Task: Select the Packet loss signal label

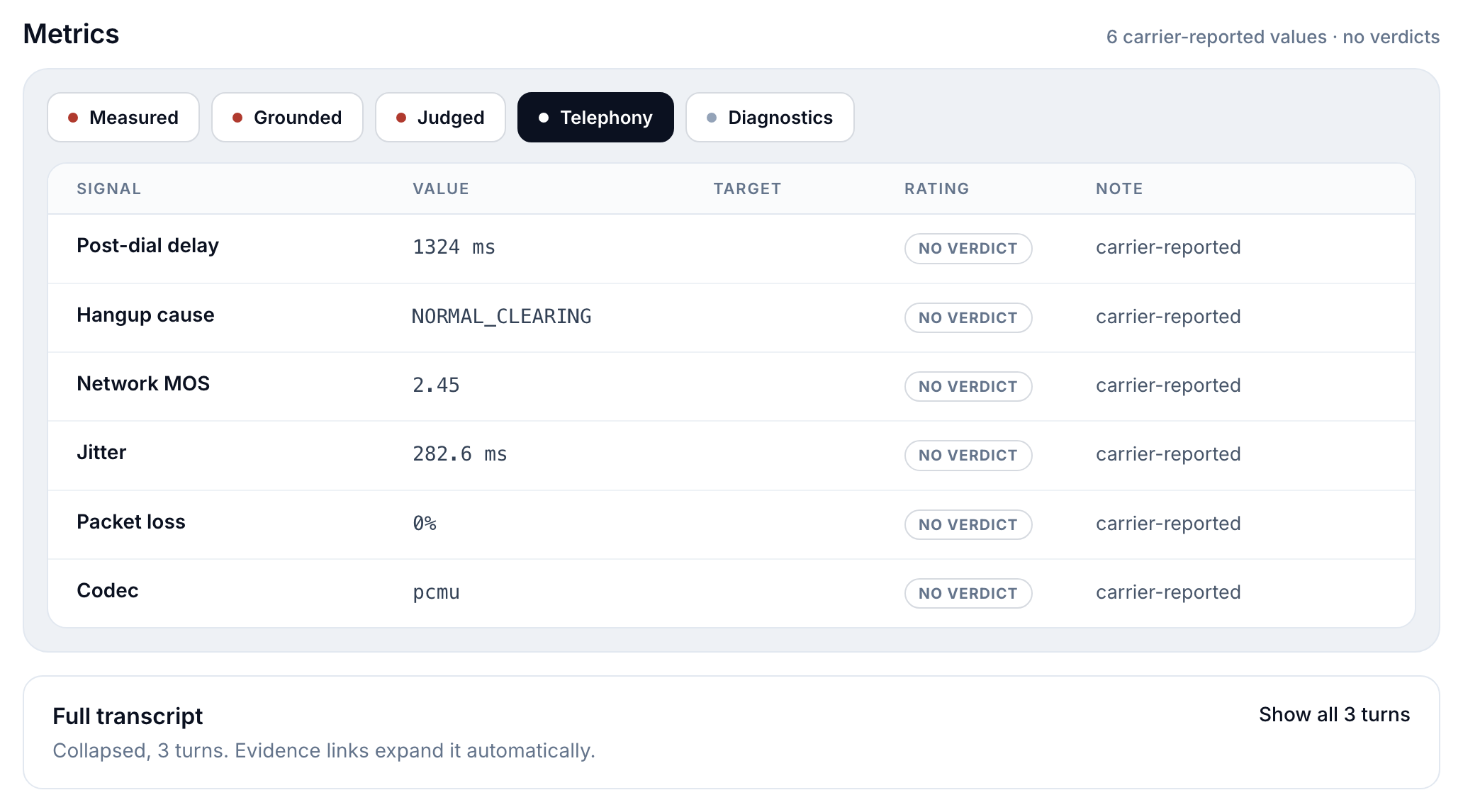Action: pos(131,521)
